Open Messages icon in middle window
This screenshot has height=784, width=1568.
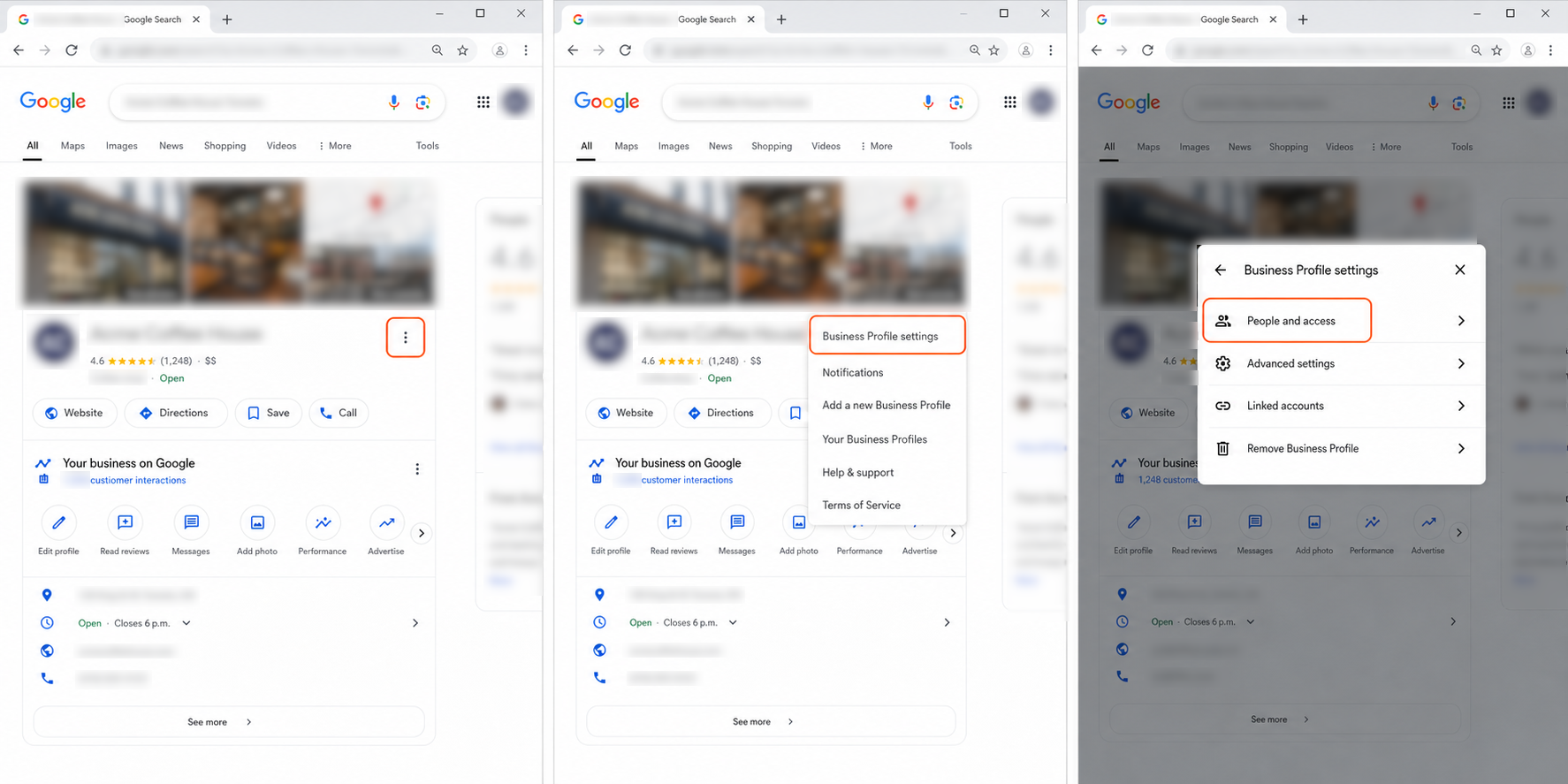click(737, 522)
